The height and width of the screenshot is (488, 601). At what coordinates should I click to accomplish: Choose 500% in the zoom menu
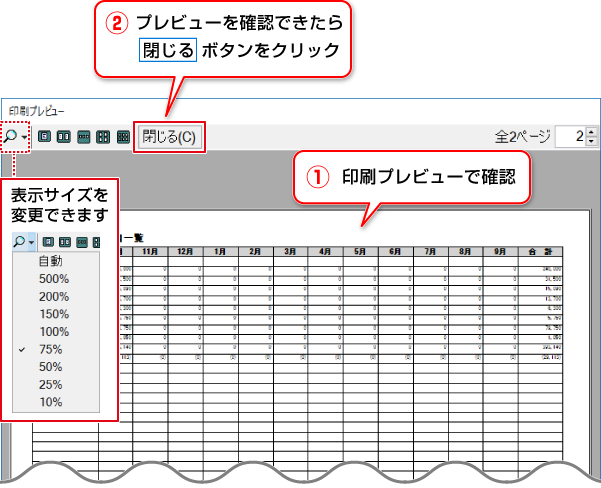point(53,279)
